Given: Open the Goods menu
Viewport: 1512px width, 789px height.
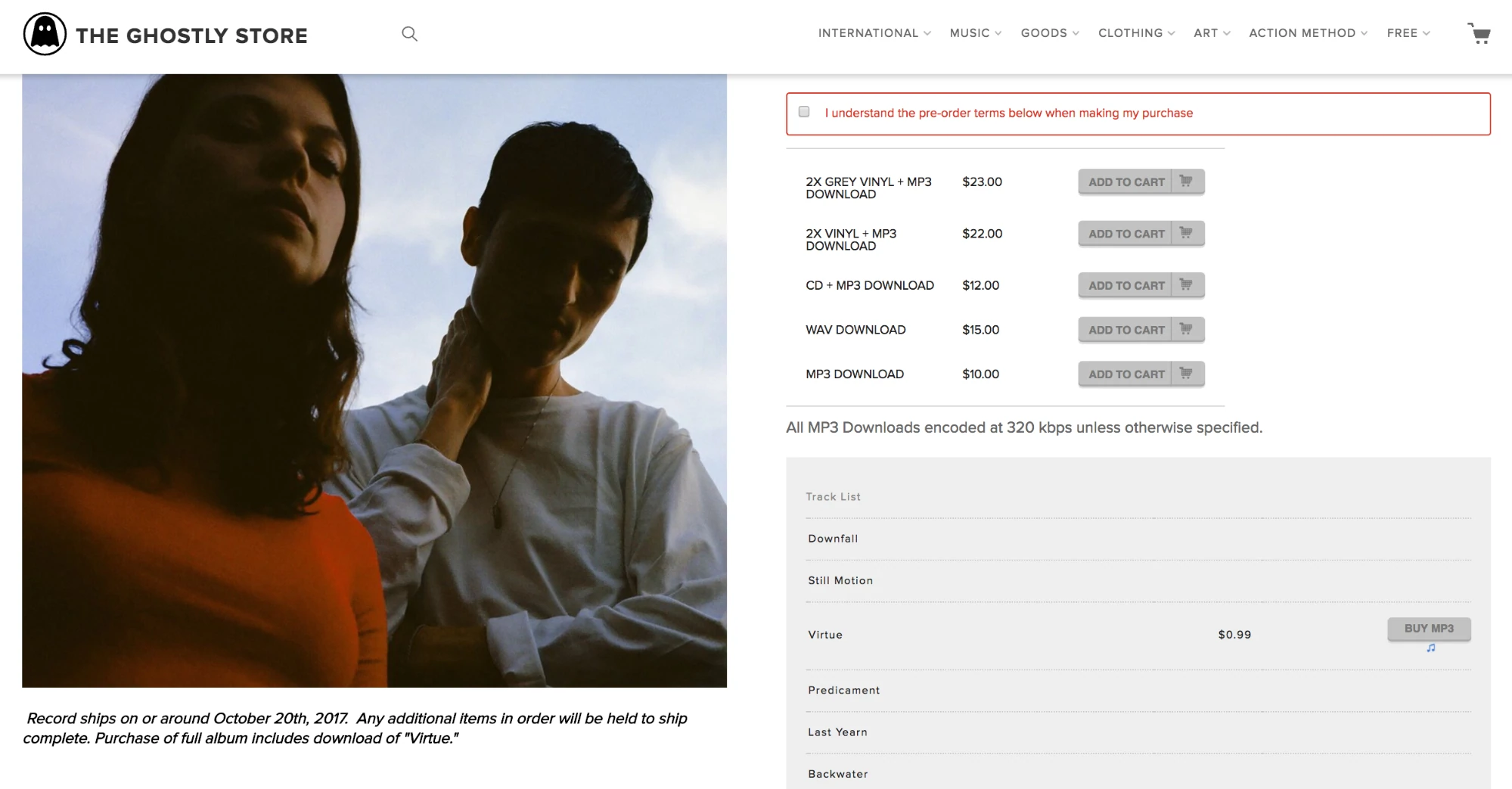Looking at the screenshot, I should tap(1049, 33).
